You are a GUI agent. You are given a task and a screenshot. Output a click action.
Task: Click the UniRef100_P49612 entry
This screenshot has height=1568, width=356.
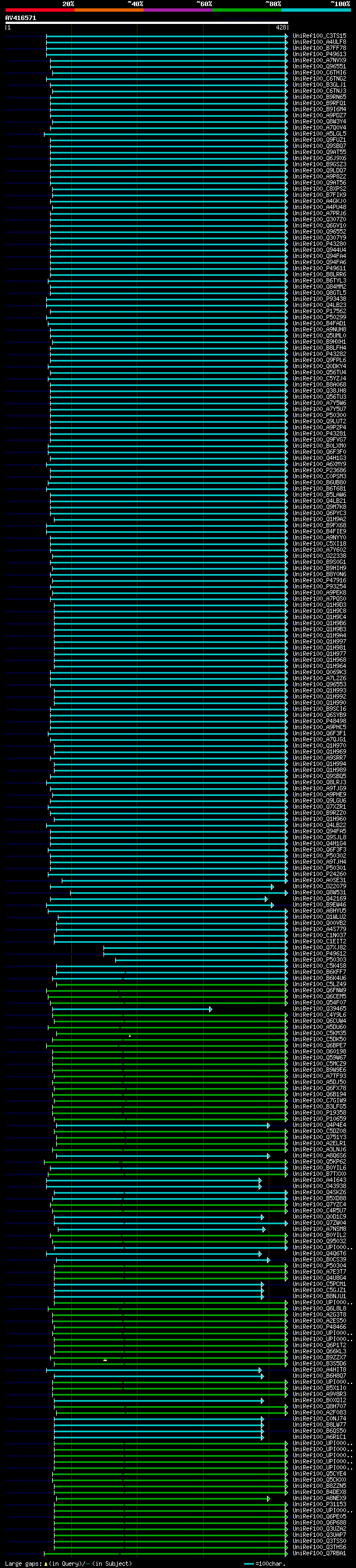tap(319, 953)
